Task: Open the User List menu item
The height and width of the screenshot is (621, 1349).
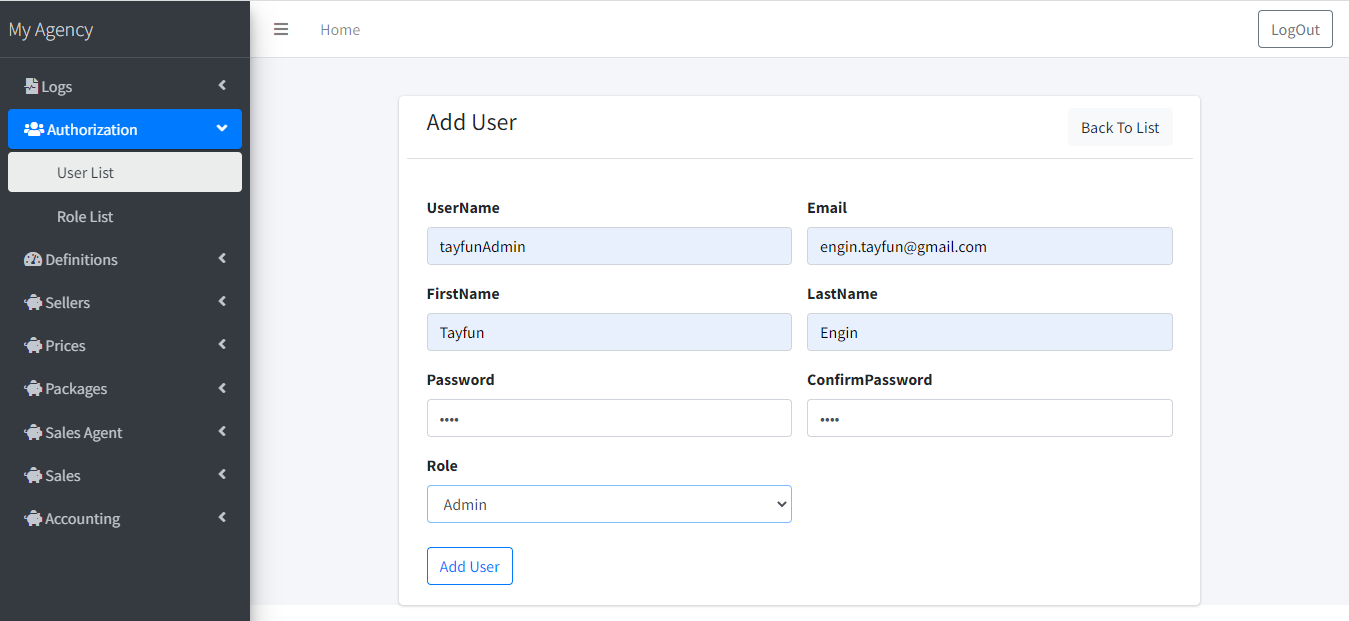Action: [85, 172]
